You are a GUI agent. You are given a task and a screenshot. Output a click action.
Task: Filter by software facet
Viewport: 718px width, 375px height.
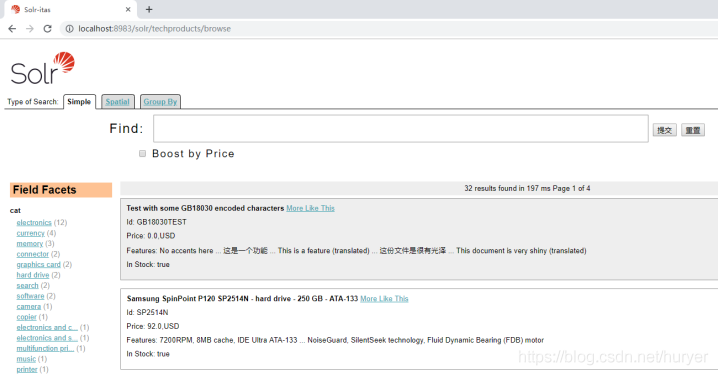[x=30, y=296]
